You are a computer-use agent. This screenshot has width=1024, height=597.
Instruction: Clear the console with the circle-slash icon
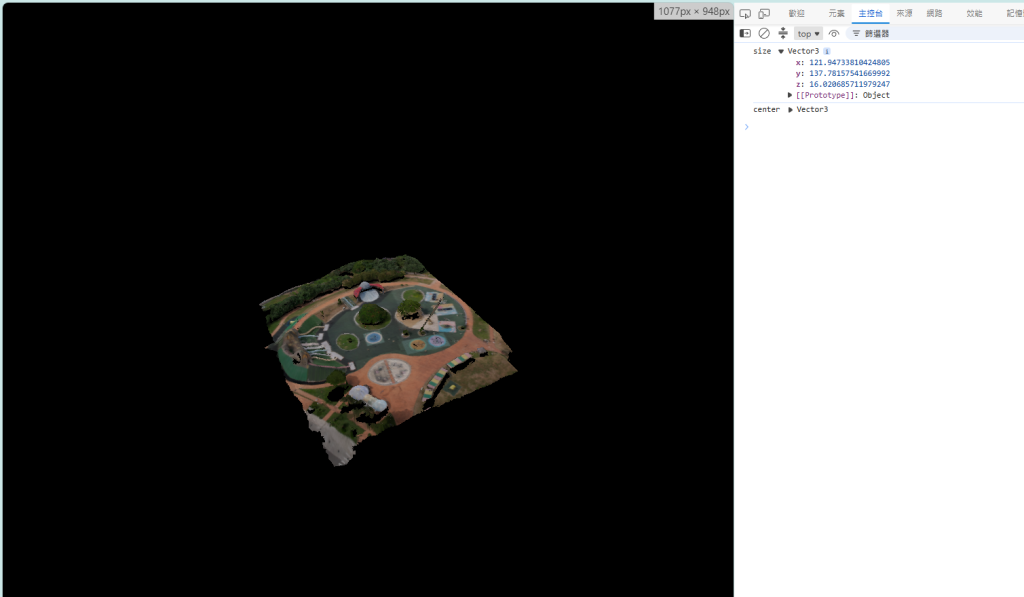pyautogui.click(x=764, y=33)
